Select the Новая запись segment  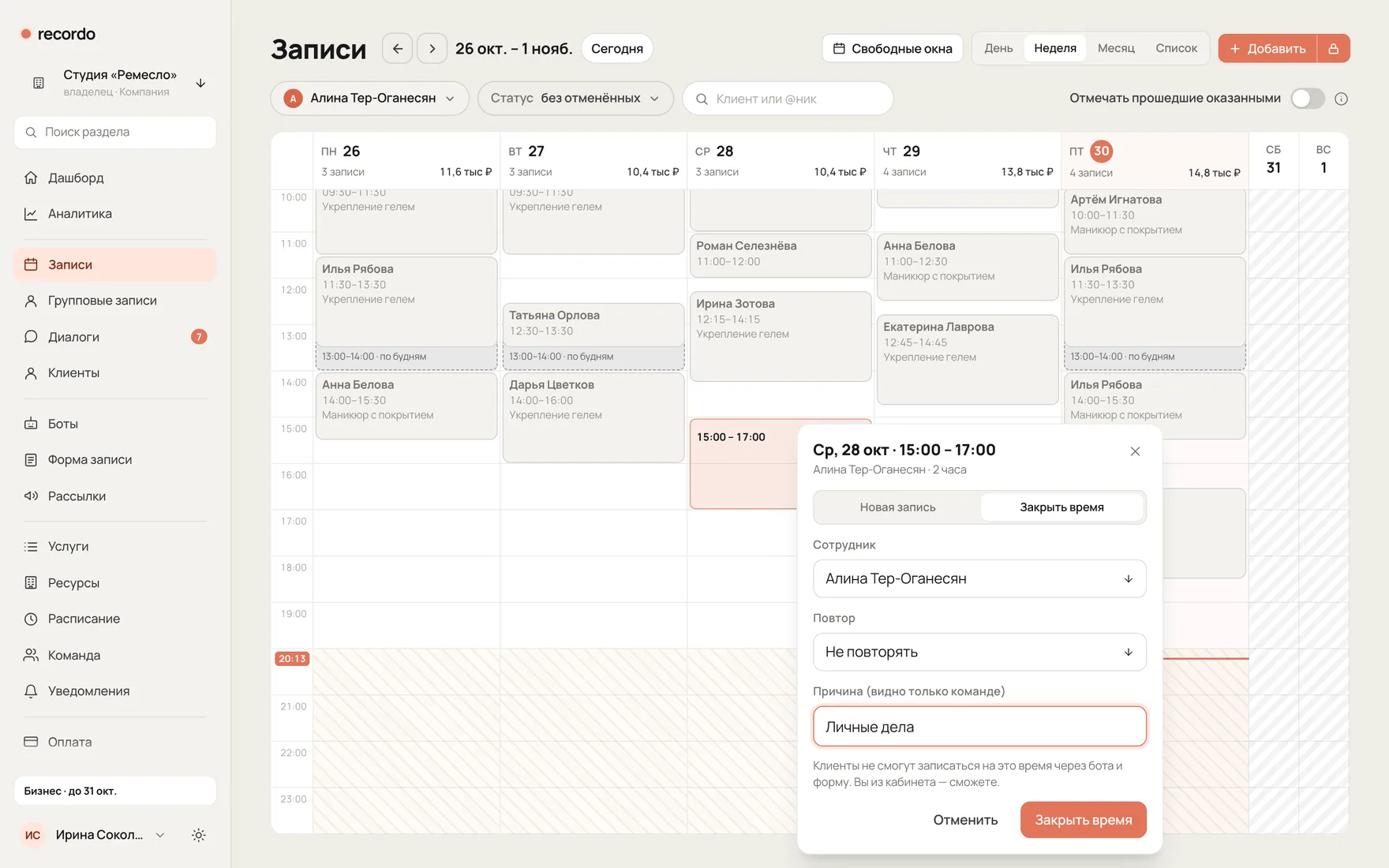click(897, 507)
